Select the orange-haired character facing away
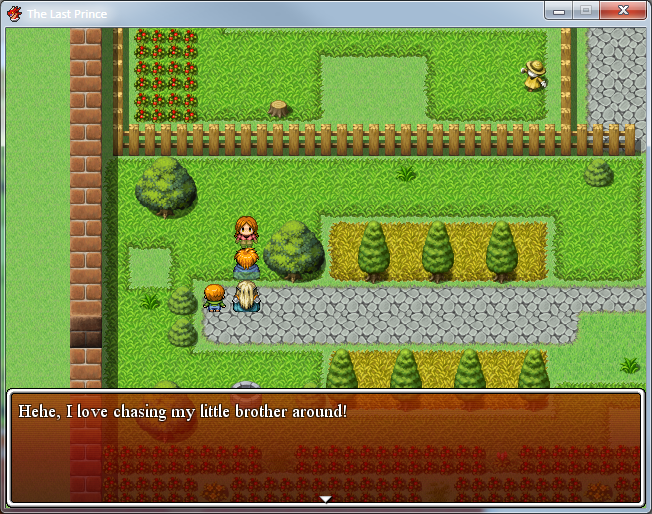This screenshot has width=652, height=514. click(x=246, y=264)
